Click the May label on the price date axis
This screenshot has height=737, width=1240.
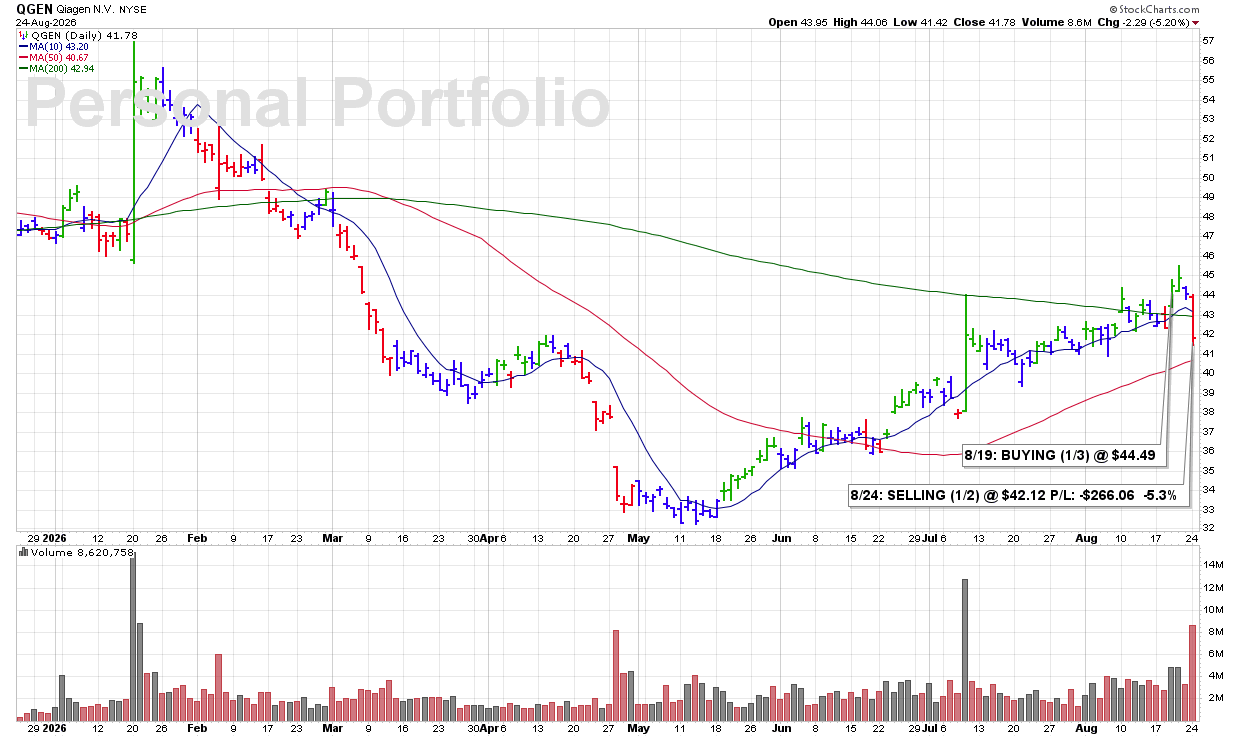tap(638, 537)
